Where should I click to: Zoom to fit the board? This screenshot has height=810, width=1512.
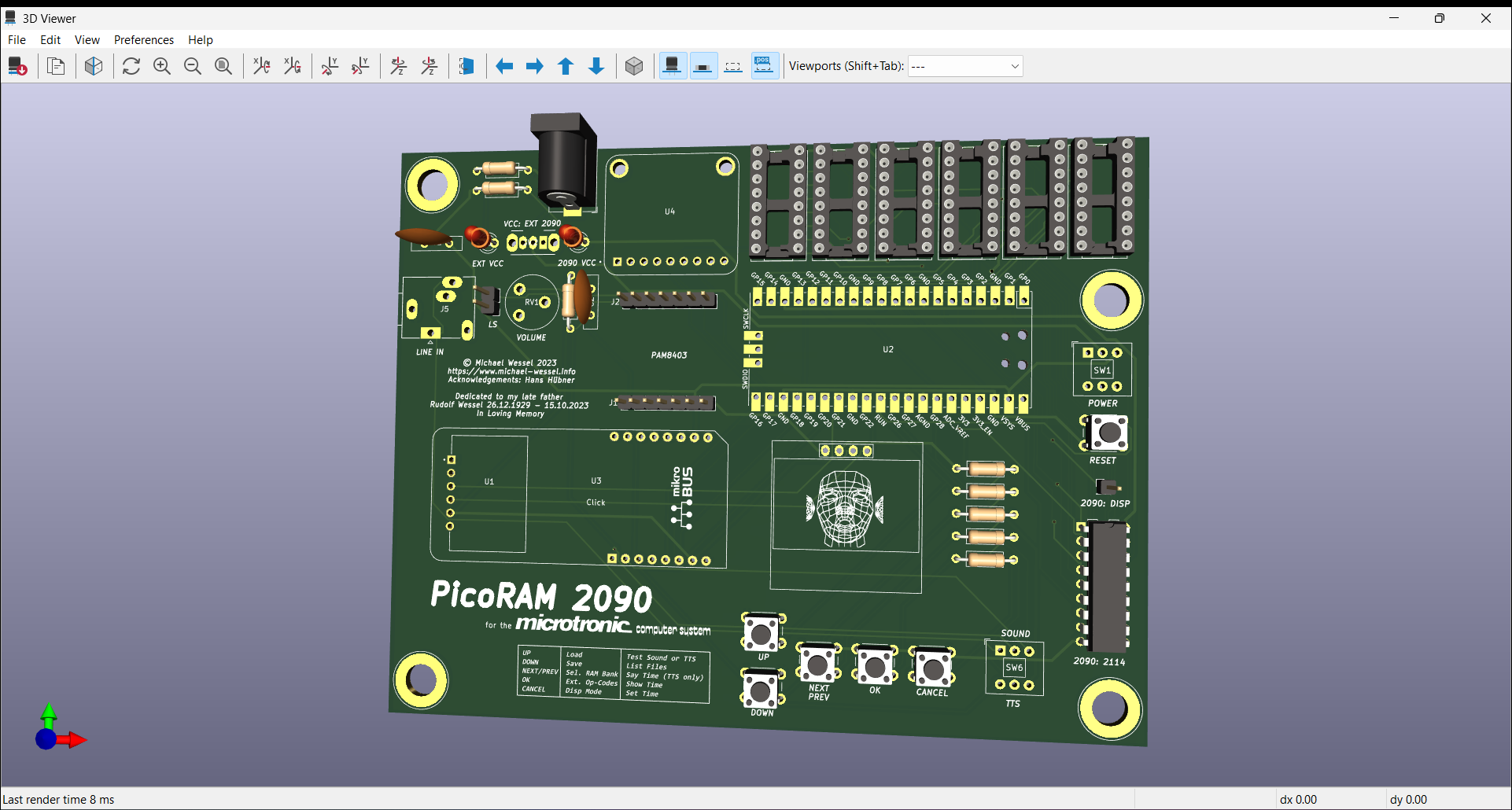coord(223,66)
